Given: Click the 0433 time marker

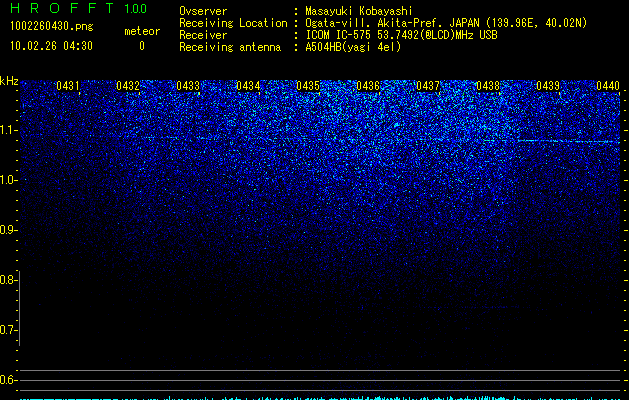Looking at the screenshot, I should pyautogui.click(x=188, y=86).
